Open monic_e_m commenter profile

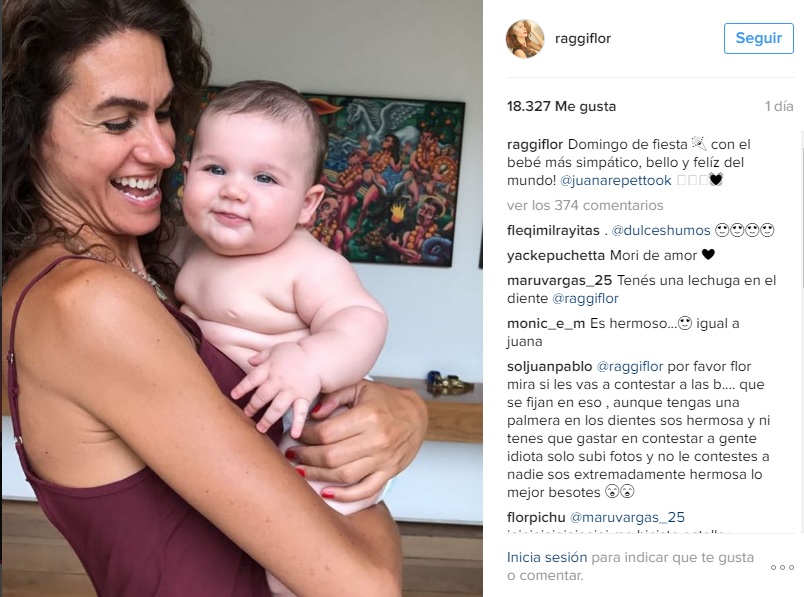click(x=546, y=324)
